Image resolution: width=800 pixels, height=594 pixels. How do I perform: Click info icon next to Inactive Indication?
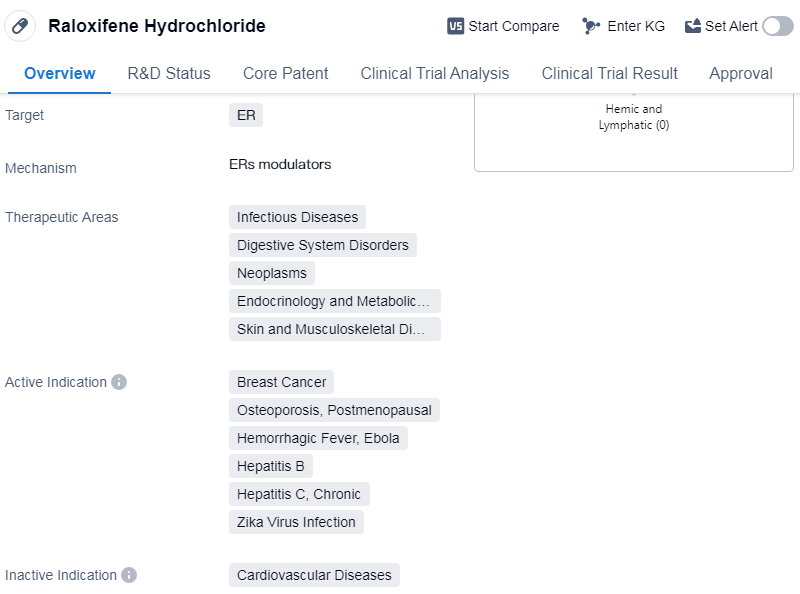[129, 575]
